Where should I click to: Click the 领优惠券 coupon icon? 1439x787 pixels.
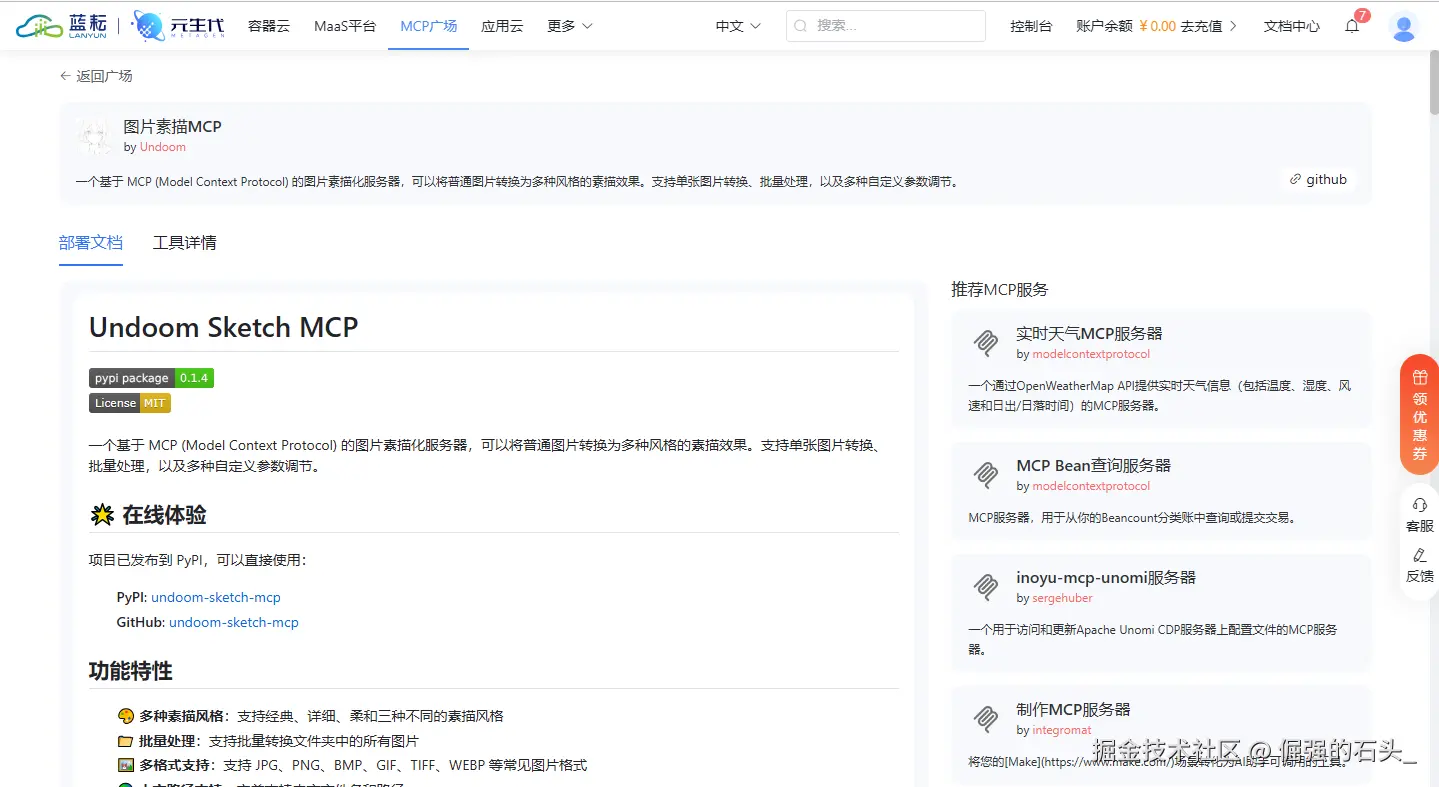click(x=1419, y=380)
